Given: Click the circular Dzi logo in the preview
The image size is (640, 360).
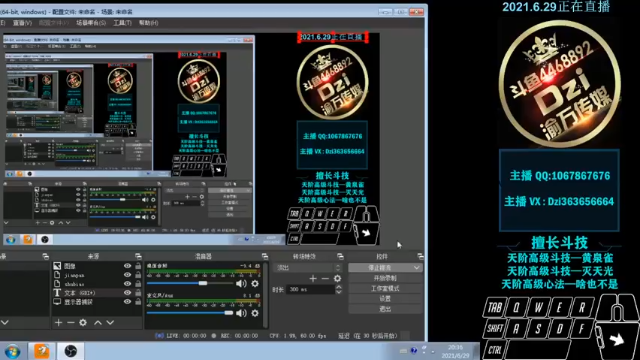Looking at the screenshot, I should (x=332, y=82).
